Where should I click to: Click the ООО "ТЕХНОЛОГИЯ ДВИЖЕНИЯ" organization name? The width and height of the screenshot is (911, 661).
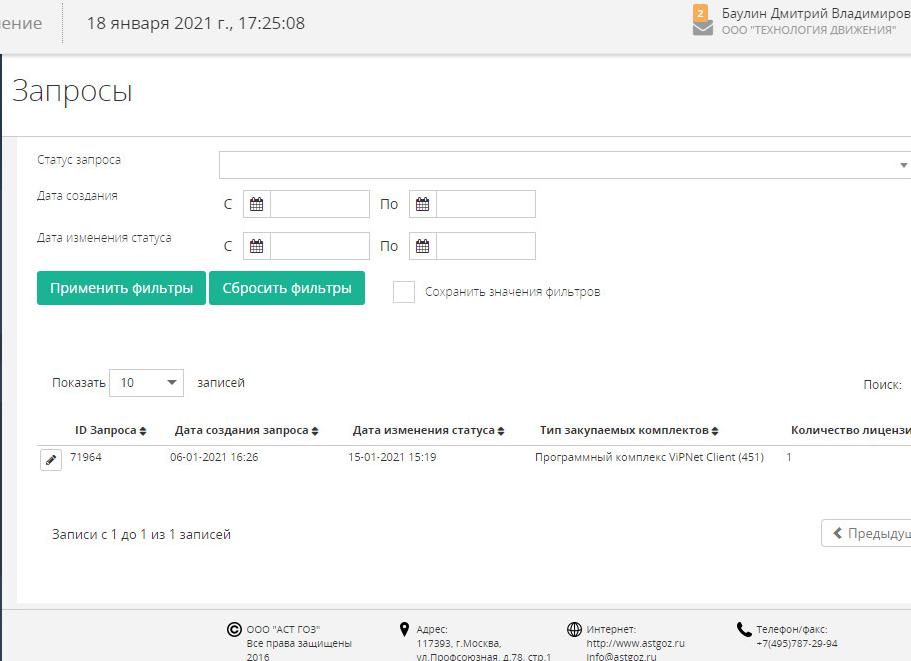(809, 30)
